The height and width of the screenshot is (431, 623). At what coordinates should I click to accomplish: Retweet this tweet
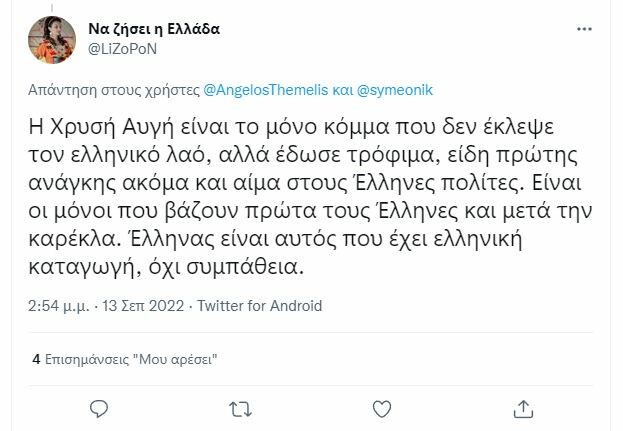click(240, 408)
